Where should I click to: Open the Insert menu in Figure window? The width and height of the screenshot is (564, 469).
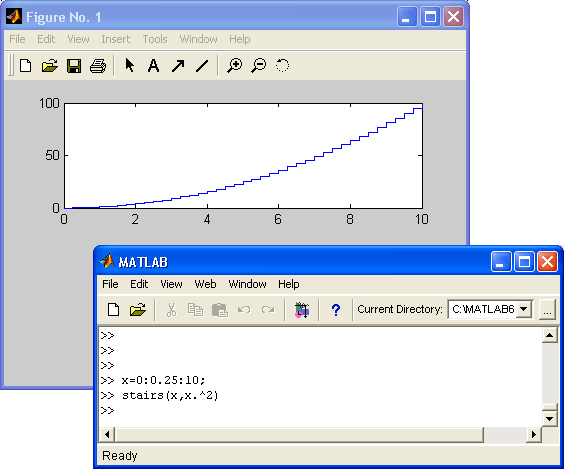click(x=115, y=39)
